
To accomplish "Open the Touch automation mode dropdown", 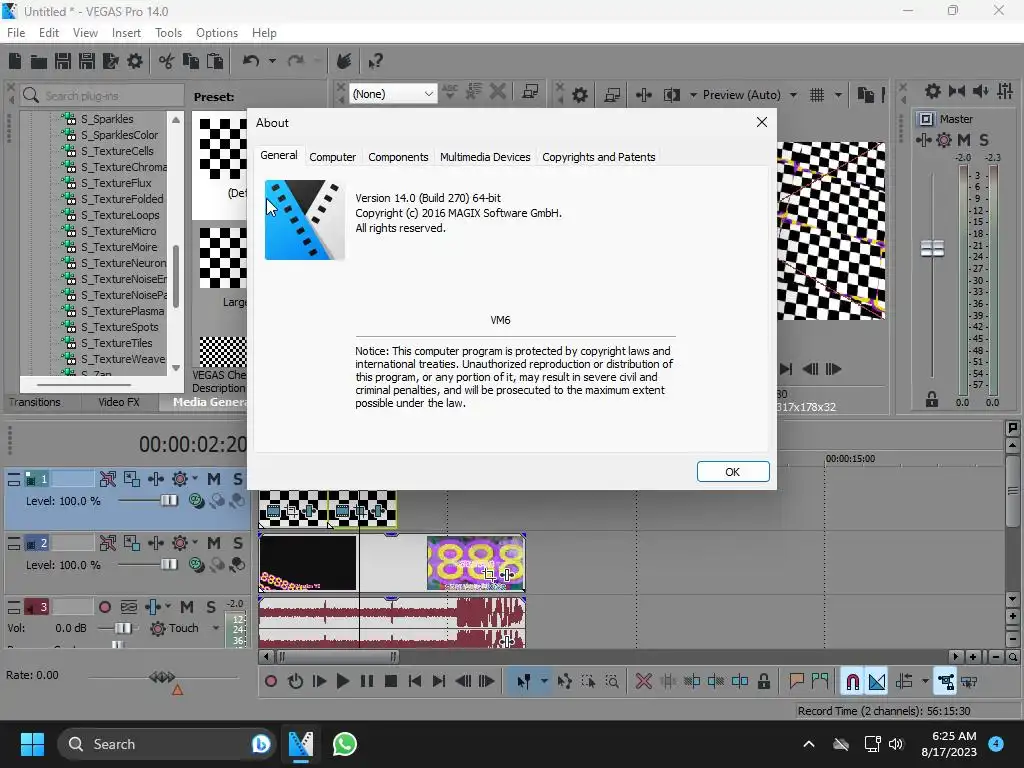I will tap(216, 628).
